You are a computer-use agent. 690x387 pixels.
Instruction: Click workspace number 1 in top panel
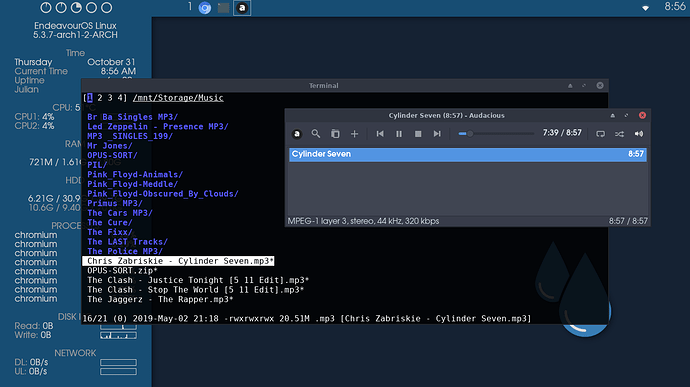coord(190,7)
